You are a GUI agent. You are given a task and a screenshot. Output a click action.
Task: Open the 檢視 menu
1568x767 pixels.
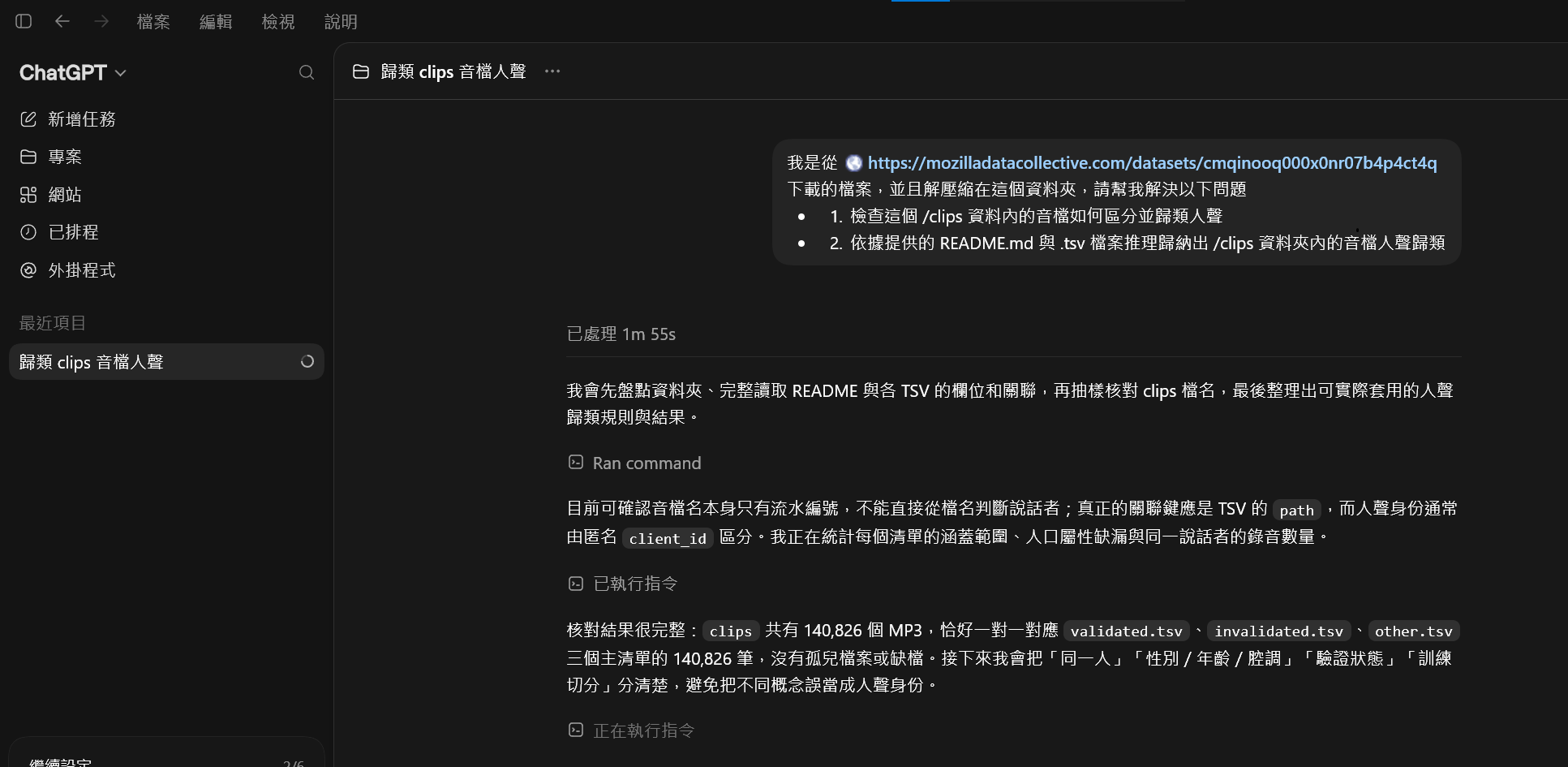(x=278, y=22)
